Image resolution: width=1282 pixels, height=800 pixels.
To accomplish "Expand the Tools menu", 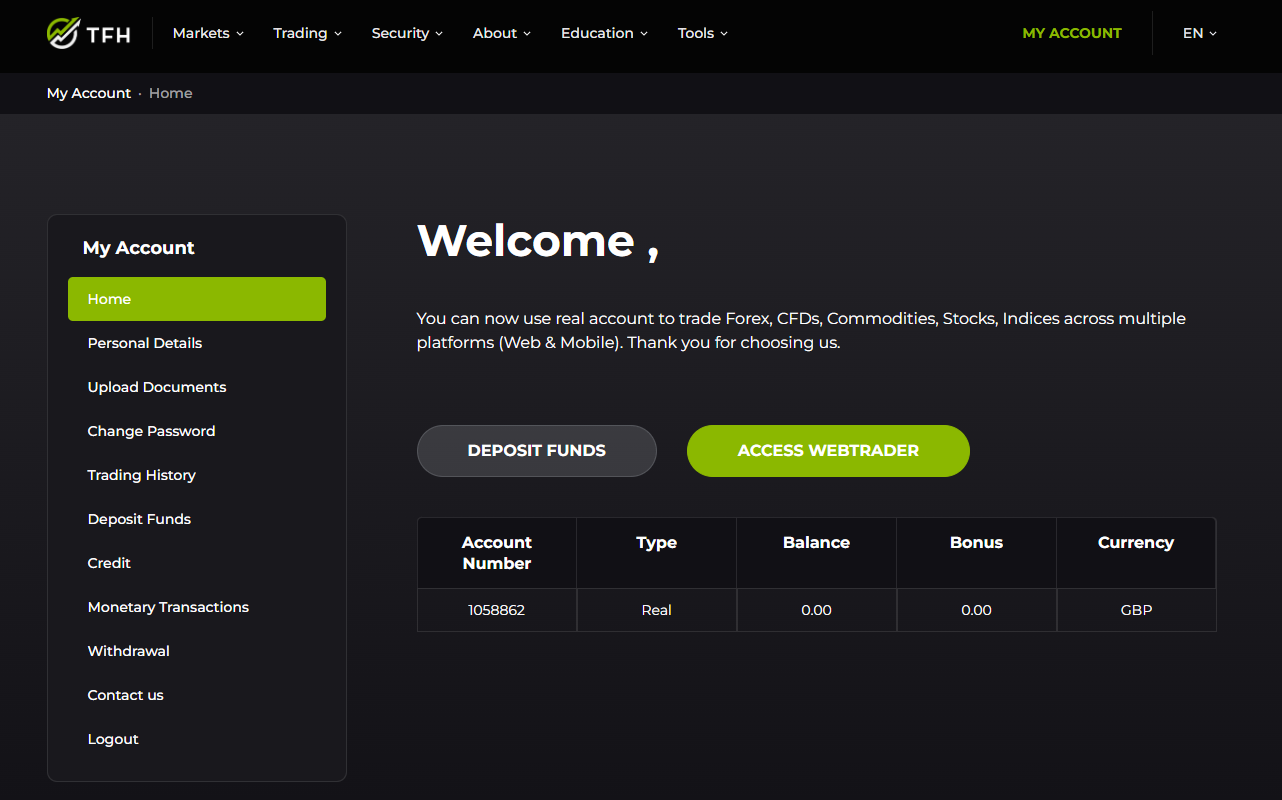I will [x=703, y=33].
